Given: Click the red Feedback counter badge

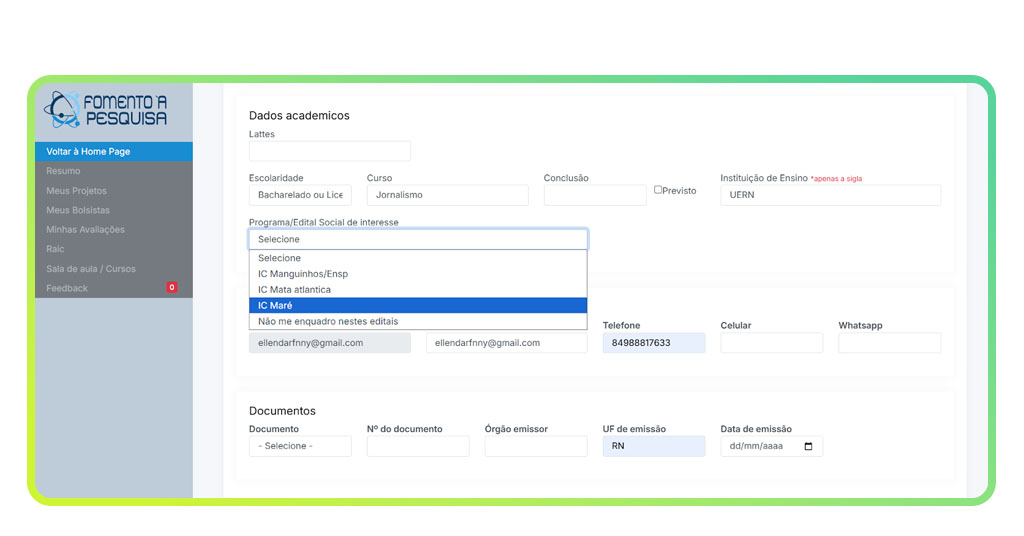Looking at the screenshot, I should 172,288.
